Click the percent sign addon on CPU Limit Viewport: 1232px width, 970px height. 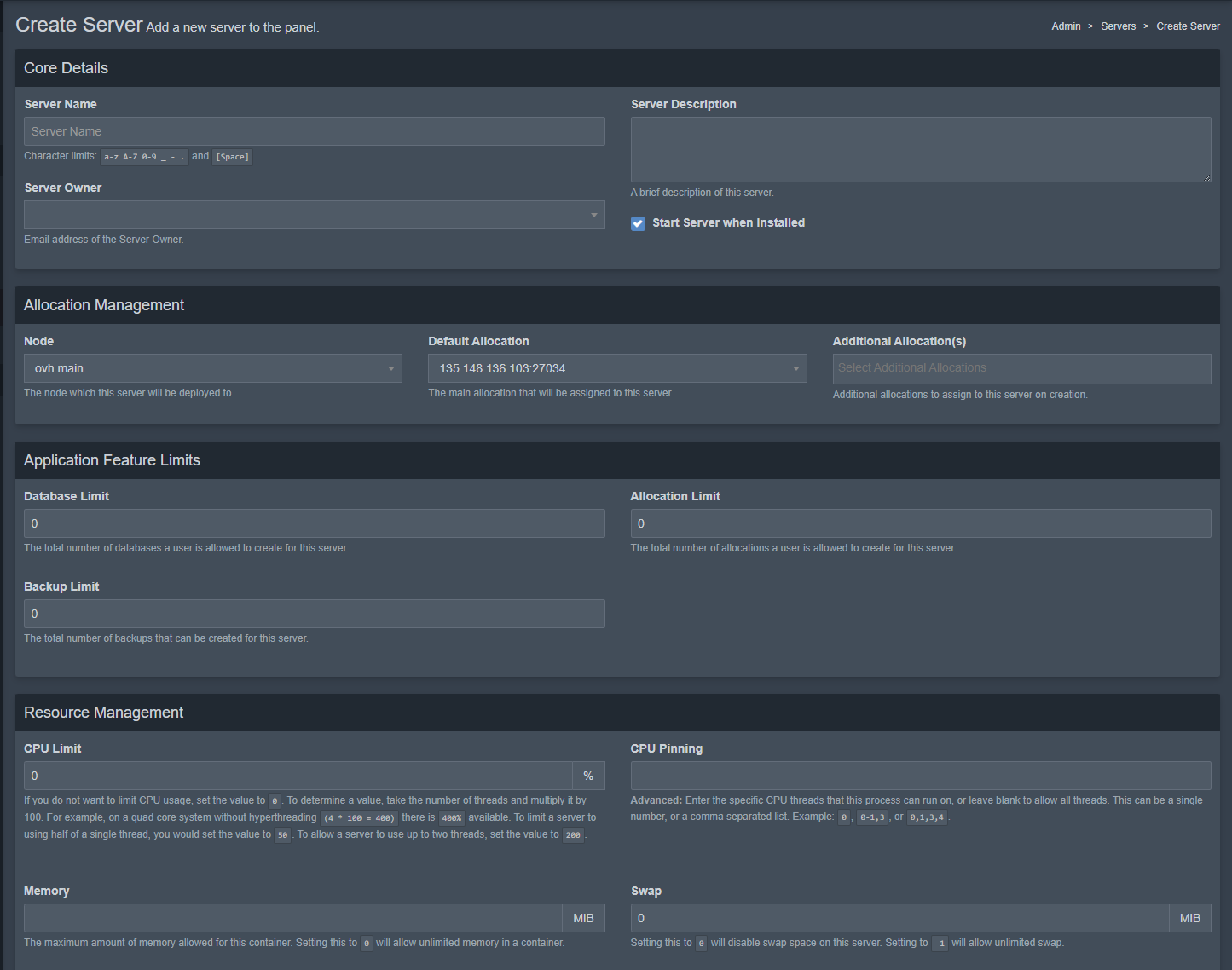[588, 776]
